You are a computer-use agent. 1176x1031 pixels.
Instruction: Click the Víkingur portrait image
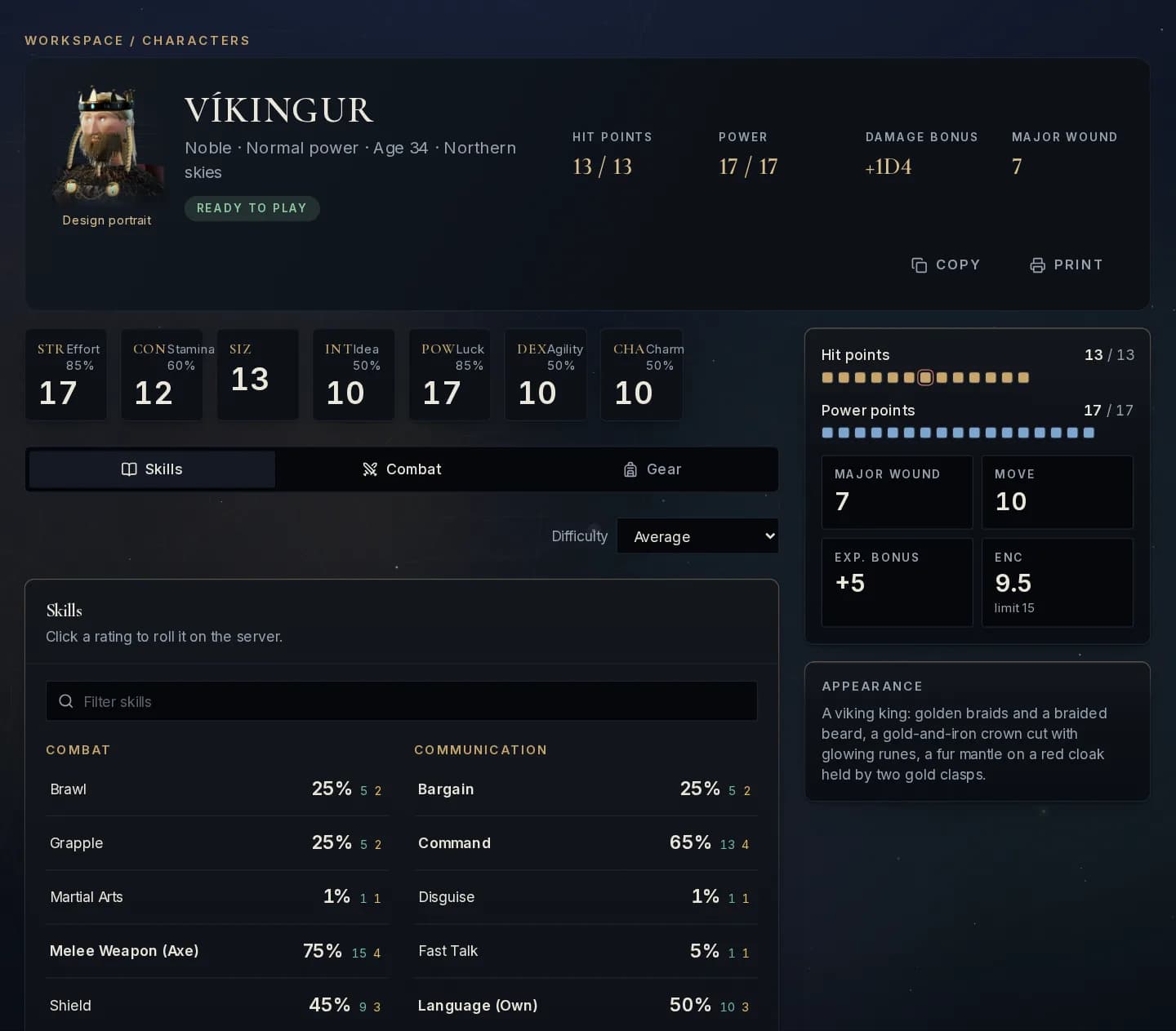coord(107,144)
